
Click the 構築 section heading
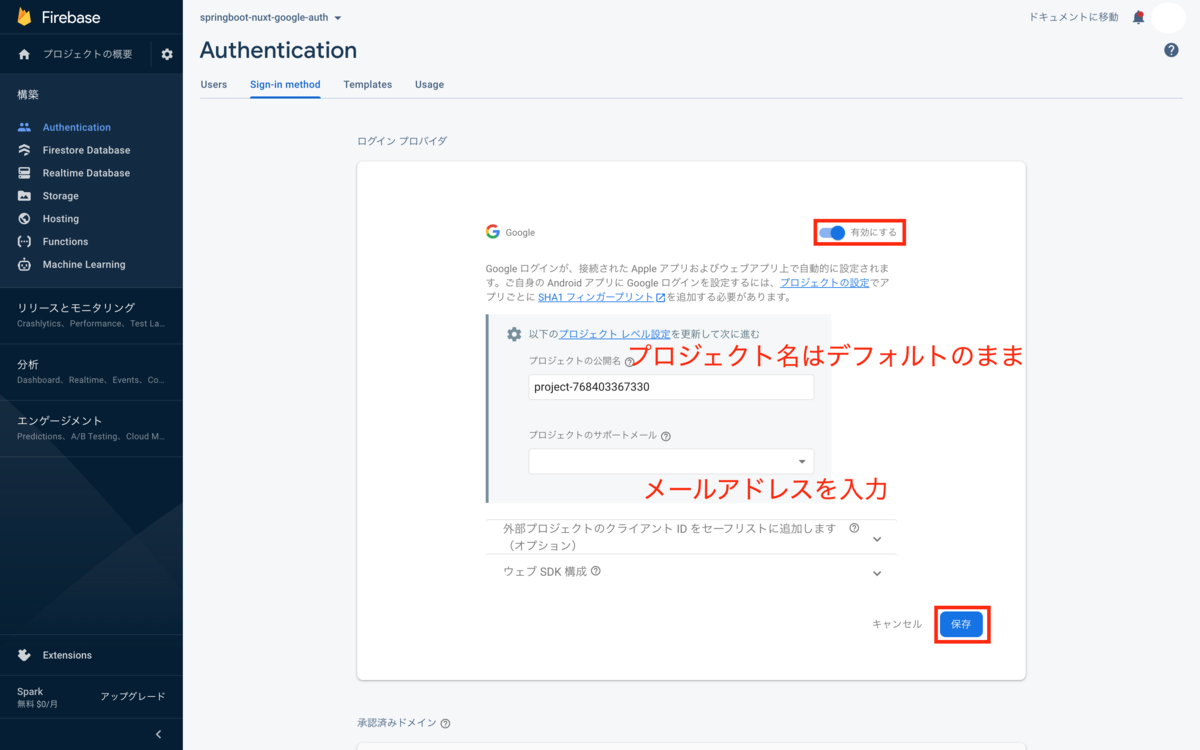click(28, 95)
